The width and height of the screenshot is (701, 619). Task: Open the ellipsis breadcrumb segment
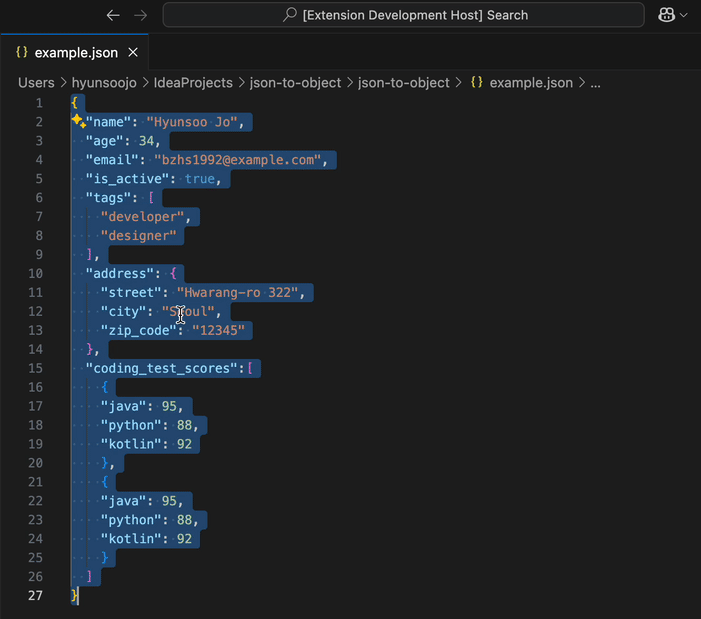pos(595,83)
